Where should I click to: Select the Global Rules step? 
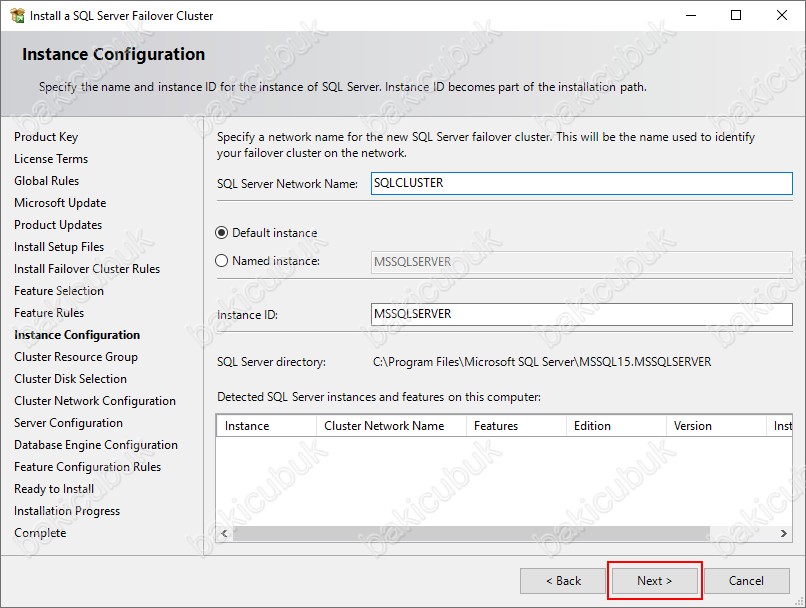pos(47,181)
